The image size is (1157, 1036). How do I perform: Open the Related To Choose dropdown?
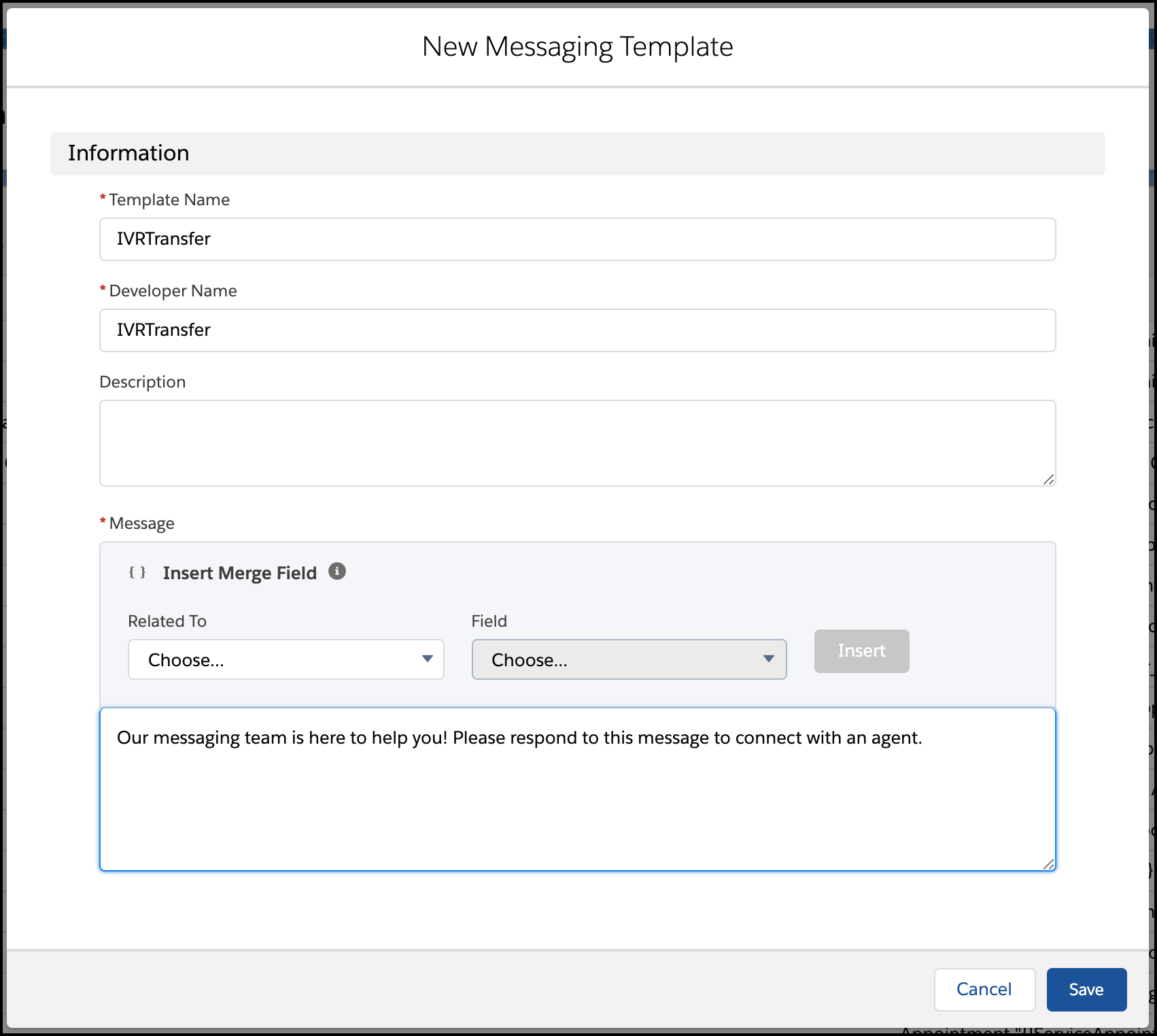286,659
